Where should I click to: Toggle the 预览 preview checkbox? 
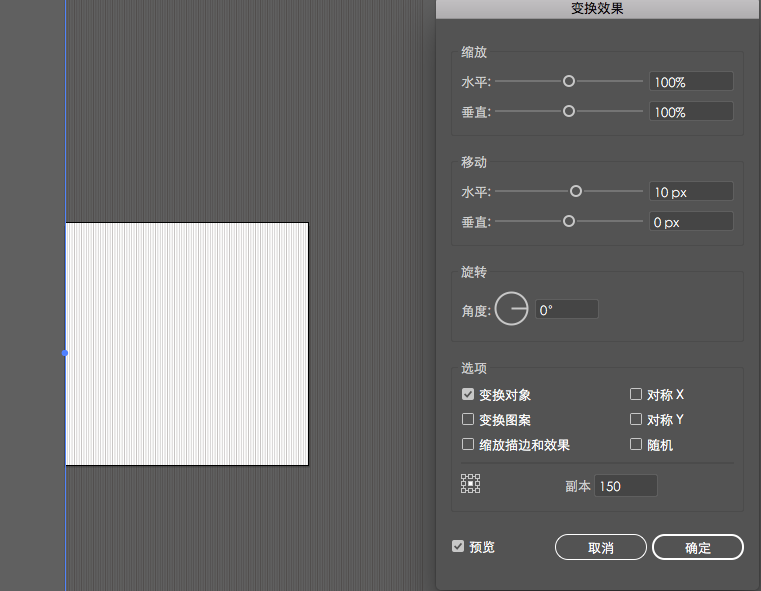[x=458, y=547]
